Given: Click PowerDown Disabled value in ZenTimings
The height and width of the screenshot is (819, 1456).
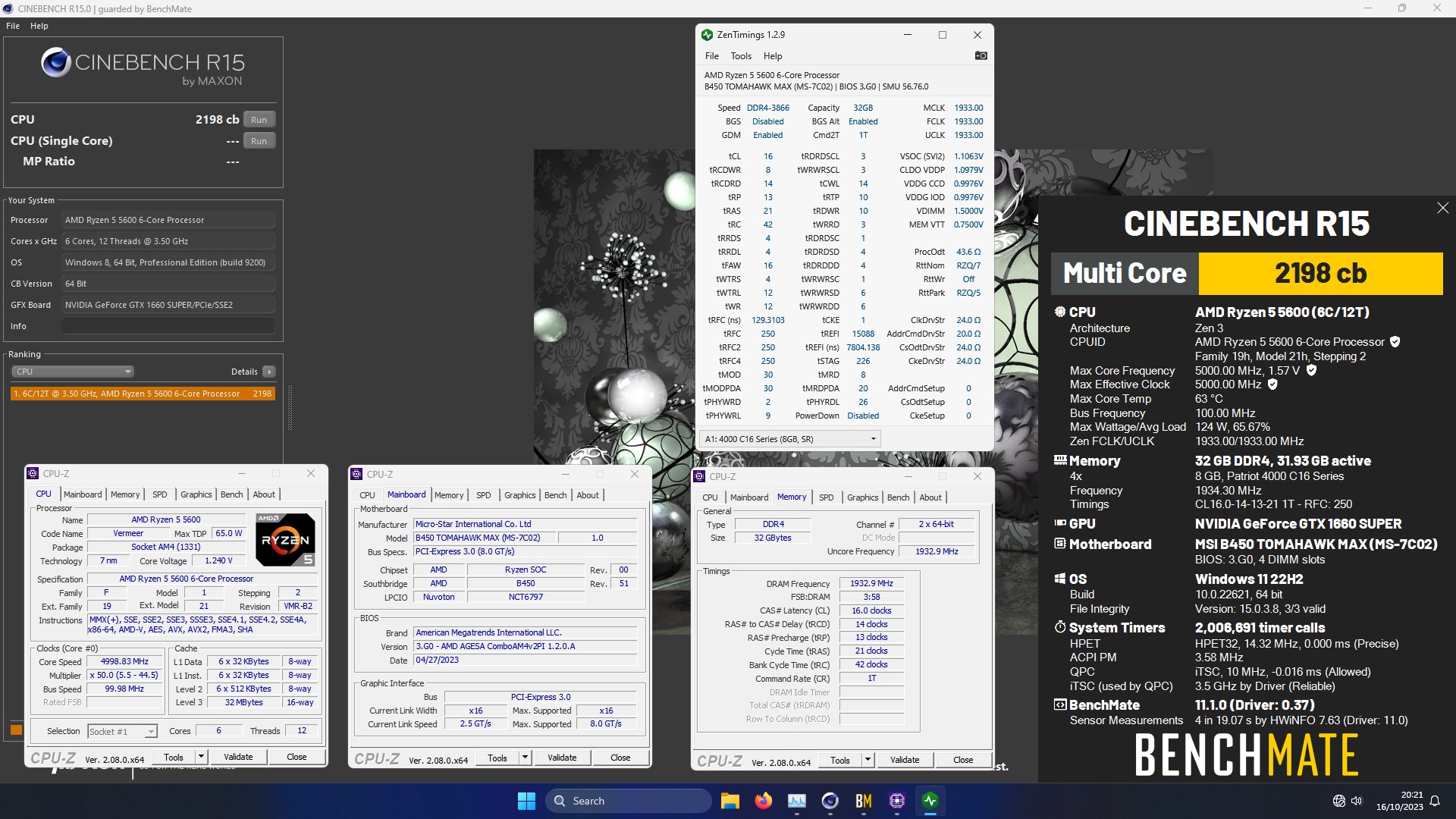Looking at the screenshot, I should click(863, 416).
